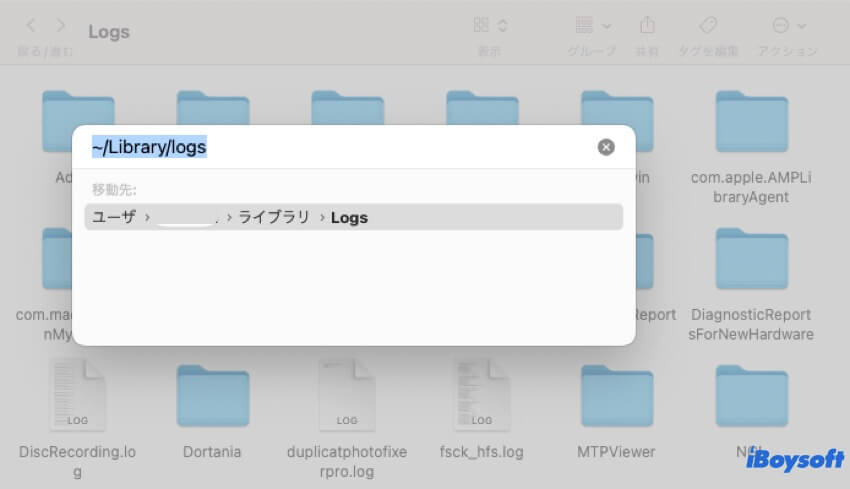This screenshot has width=850, height=489.
Task: Go forward with the right chevron
Action: coord(61,25)
